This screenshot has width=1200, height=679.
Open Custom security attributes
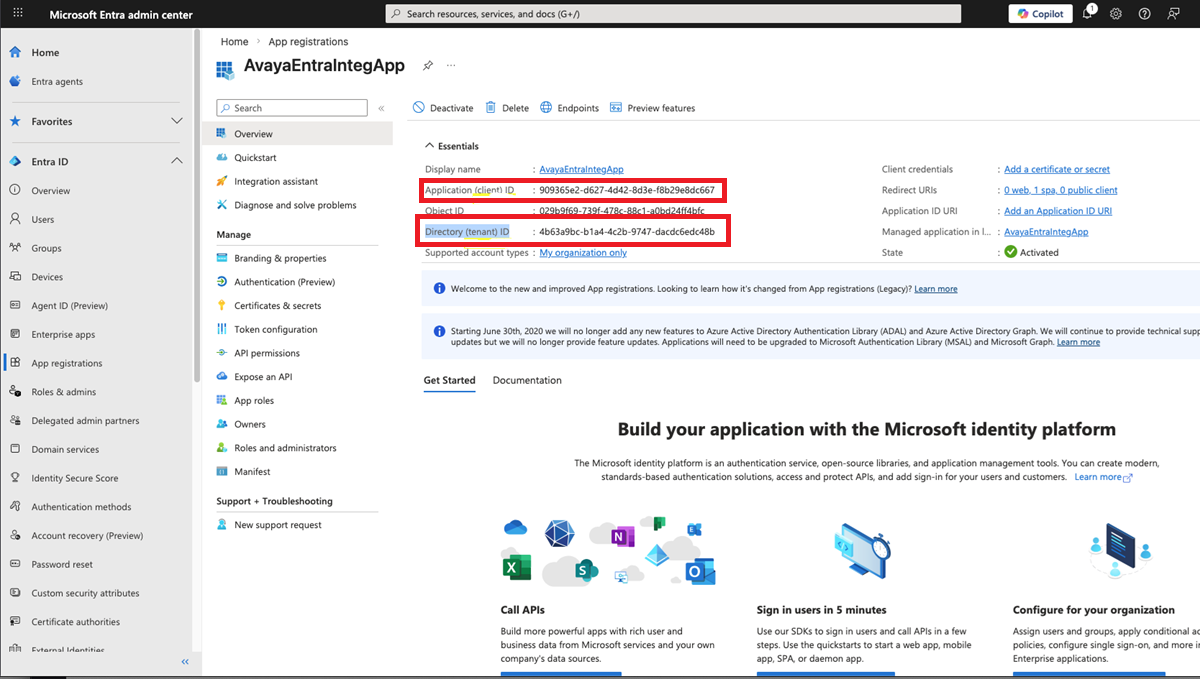(x=85, y=594)
